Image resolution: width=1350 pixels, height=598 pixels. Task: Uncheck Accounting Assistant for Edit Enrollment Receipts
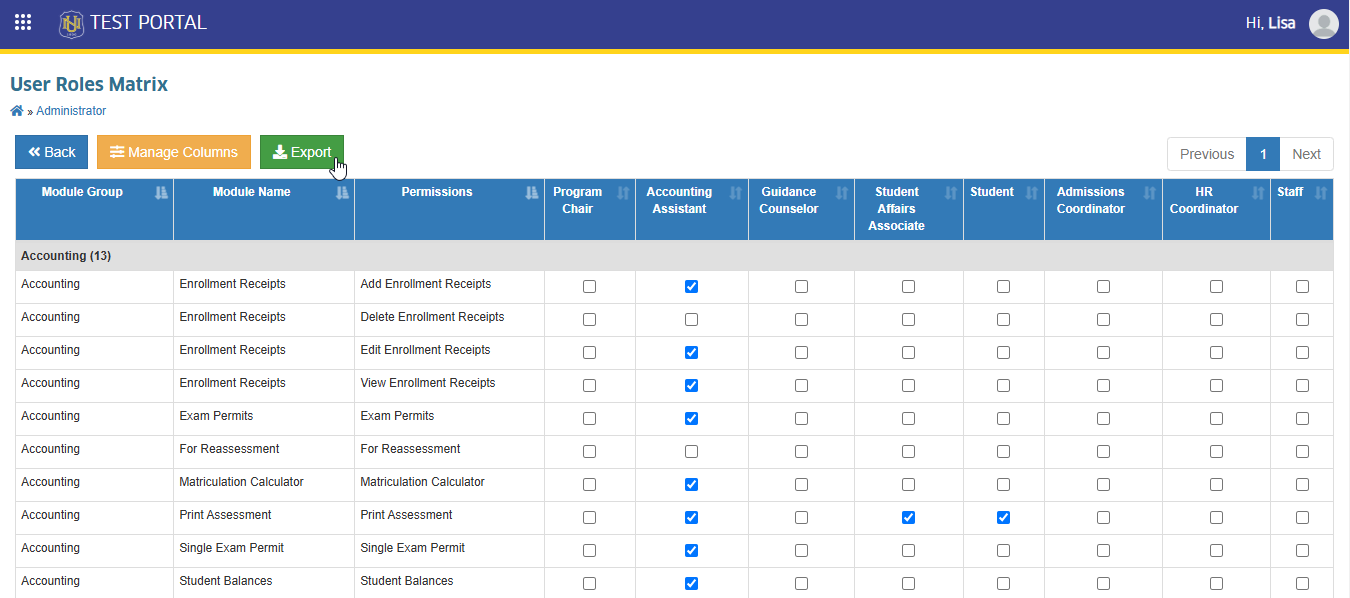(691, 353)
